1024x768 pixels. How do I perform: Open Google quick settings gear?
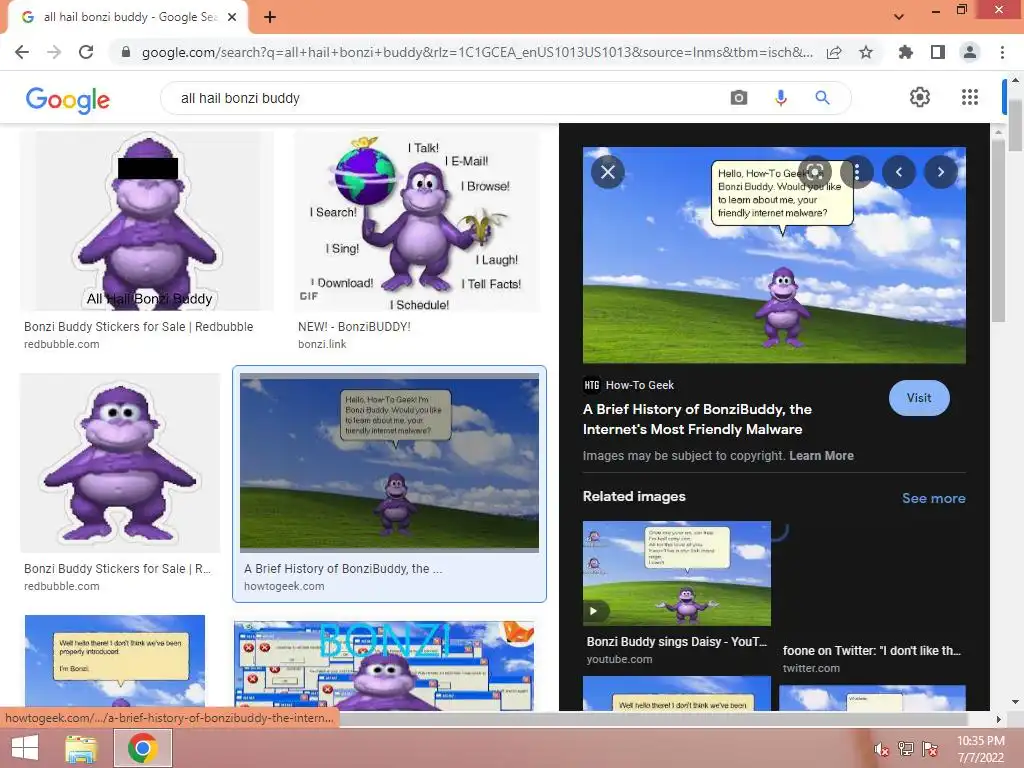pos(920,97)
